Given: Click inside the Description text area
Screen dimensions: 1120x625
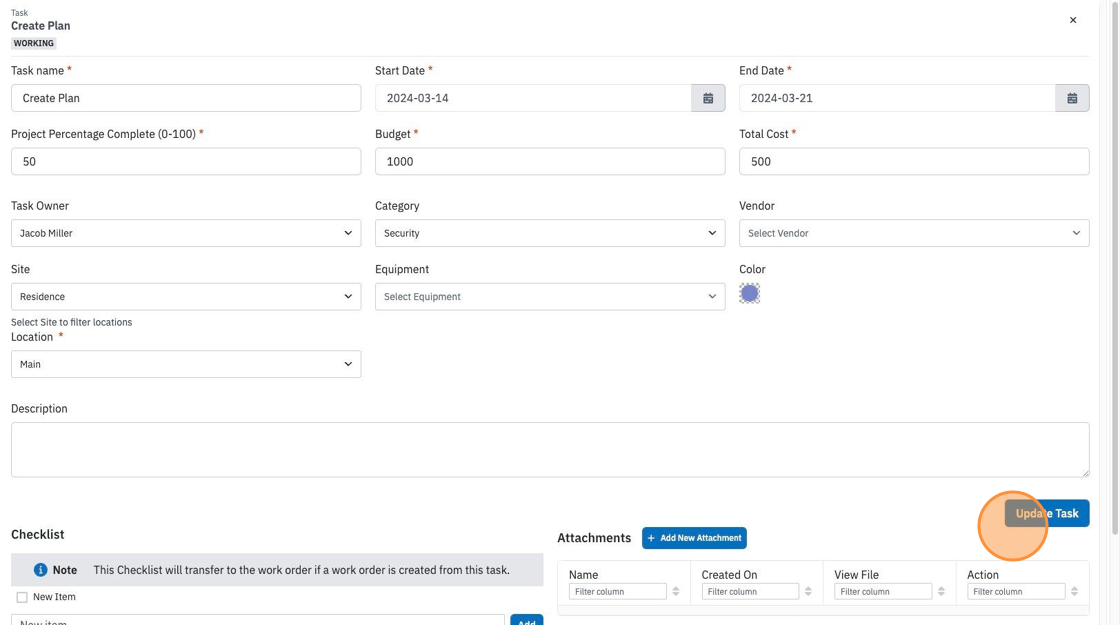Looking at the screenshot, I should point(550,449).
